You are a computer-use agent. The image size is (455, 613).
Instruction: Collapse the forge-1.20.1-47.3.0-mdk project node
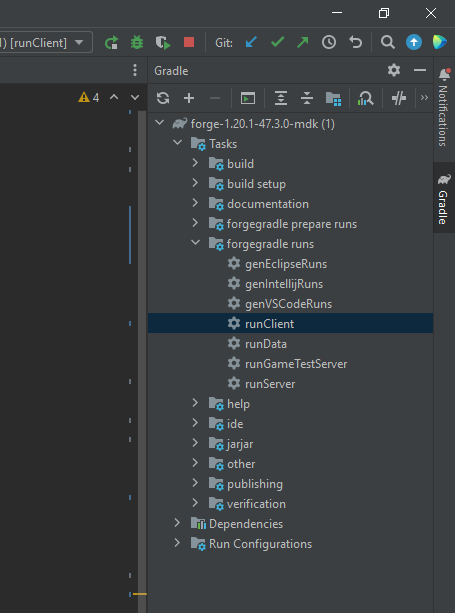click(159, 123)
